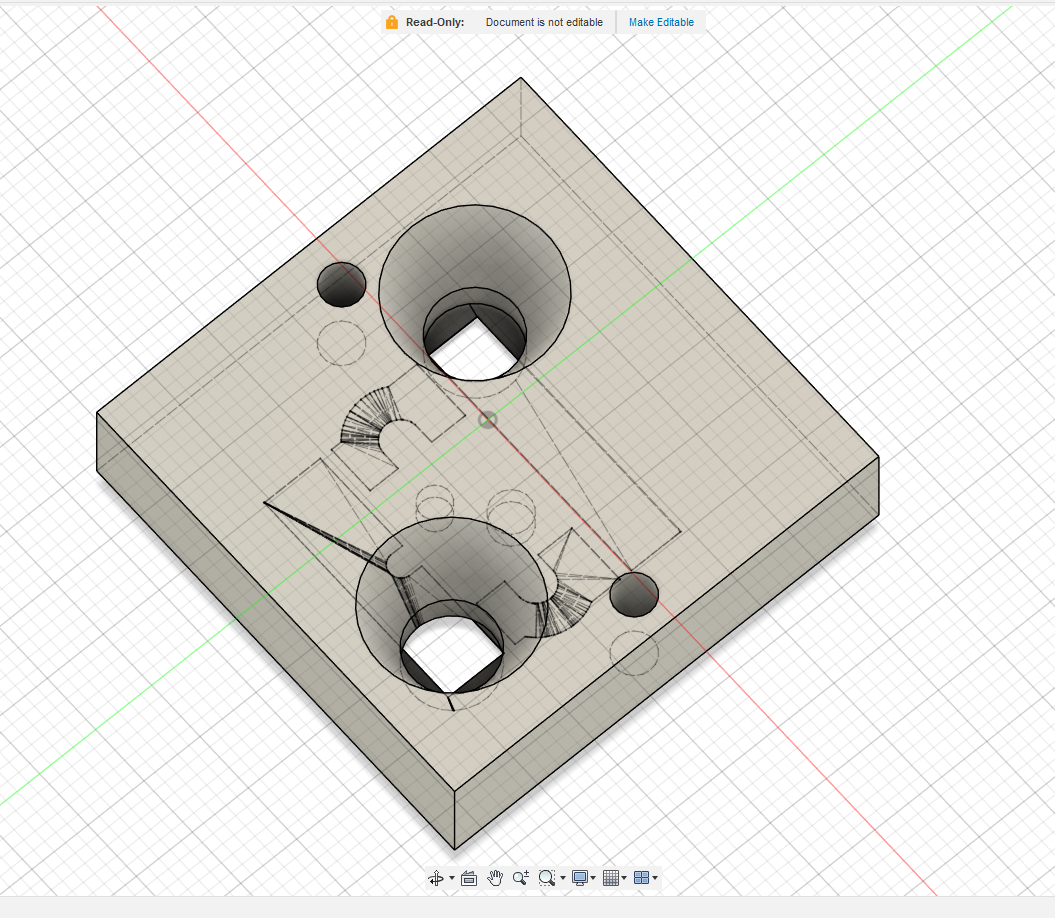
Task: Select the lower large countersunk hole
Action: [x=452, y=606]
